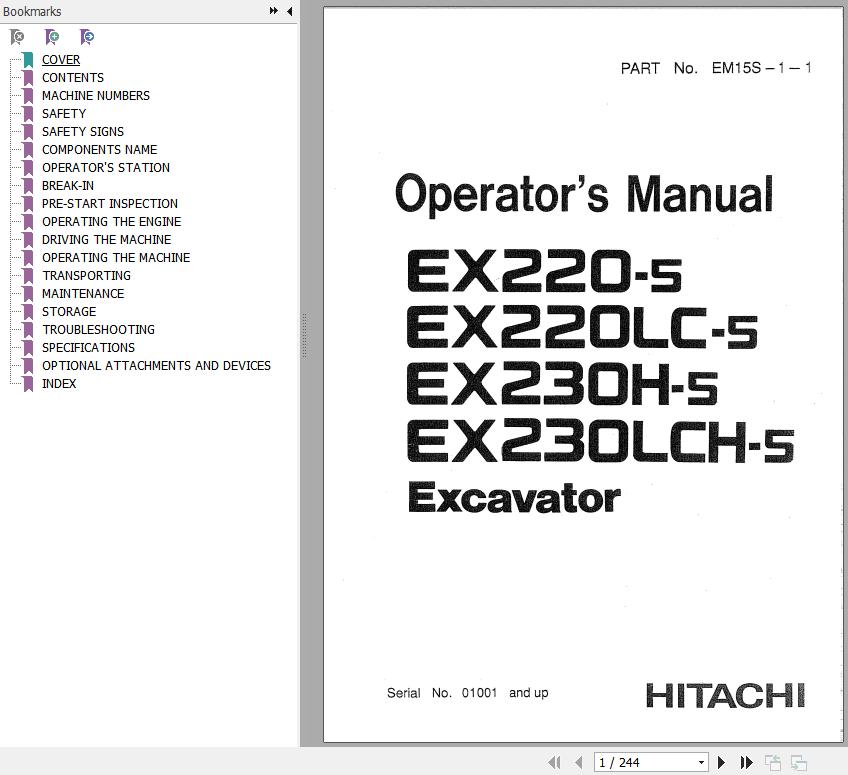The width and height of the screenshot is (848, 775).
Task: Click the EX230LCH-5 model heading
Action: click(600, 441)
